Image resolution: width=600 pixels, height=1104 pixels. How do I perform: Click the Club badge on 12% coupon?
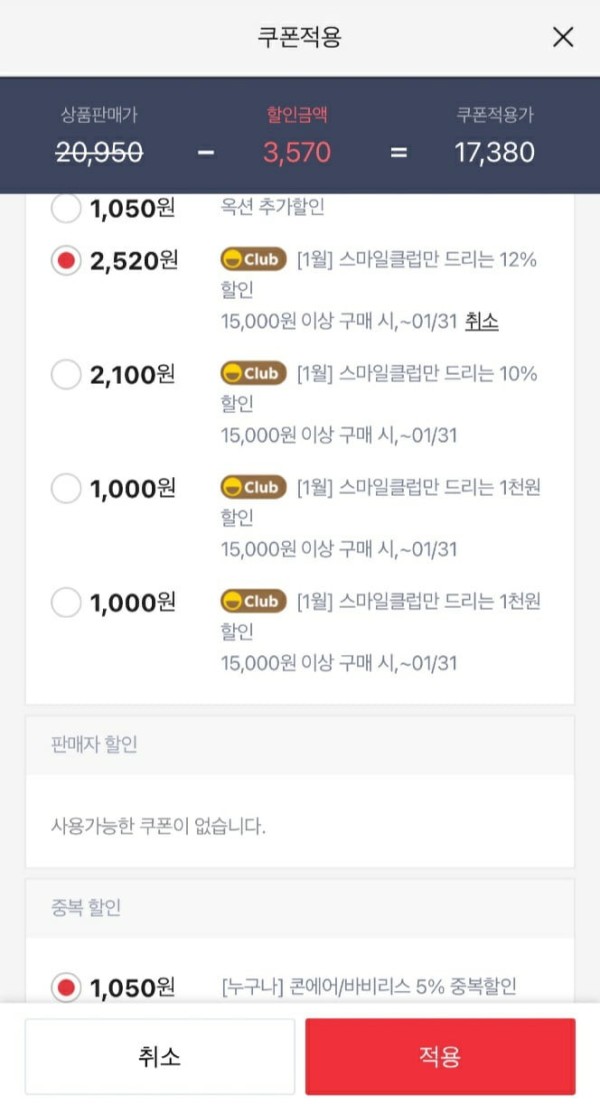(x=254, y=260)
